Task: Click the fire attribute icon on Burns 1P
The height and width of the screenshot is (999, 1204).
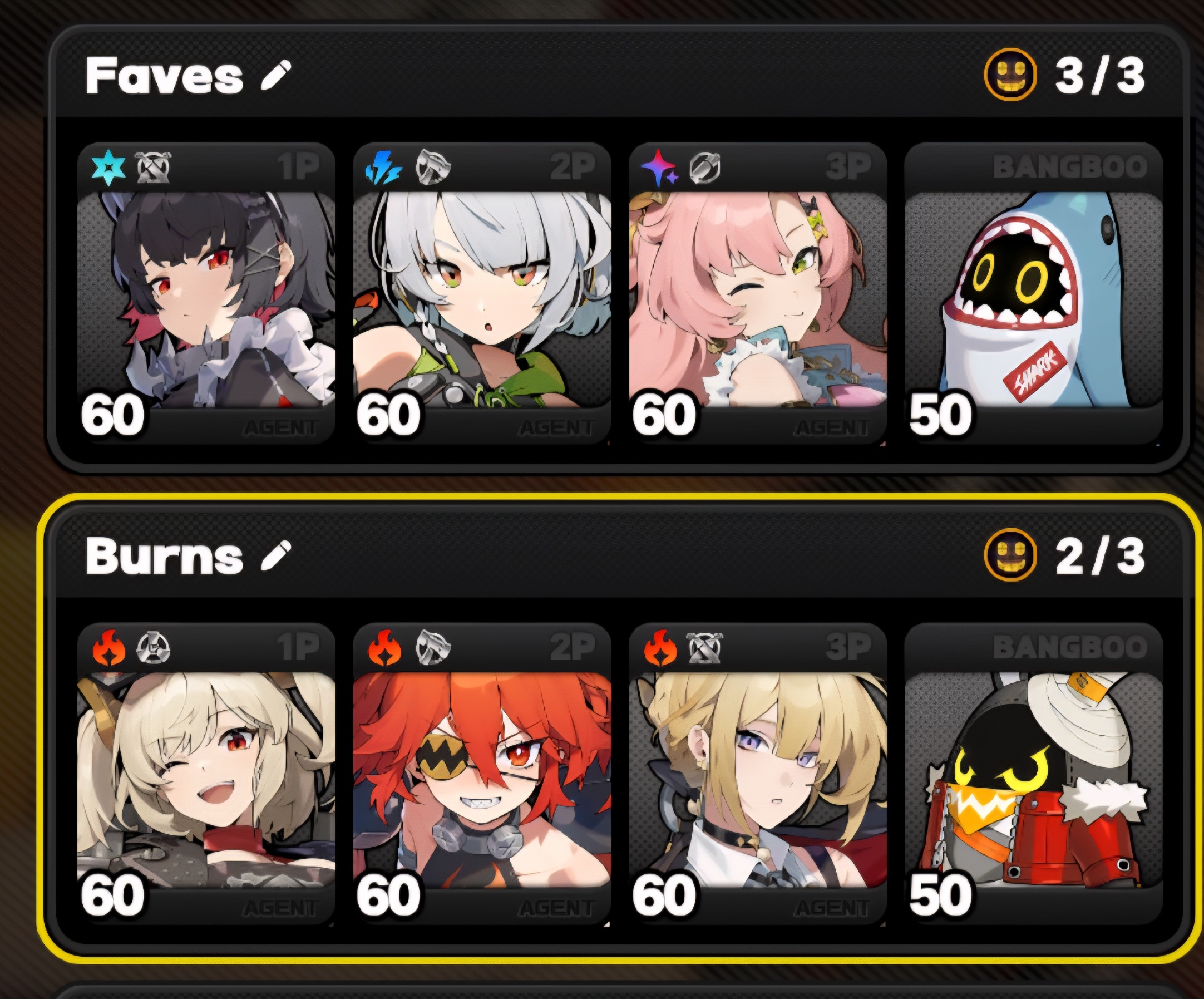Action: (x=109, y=648)
